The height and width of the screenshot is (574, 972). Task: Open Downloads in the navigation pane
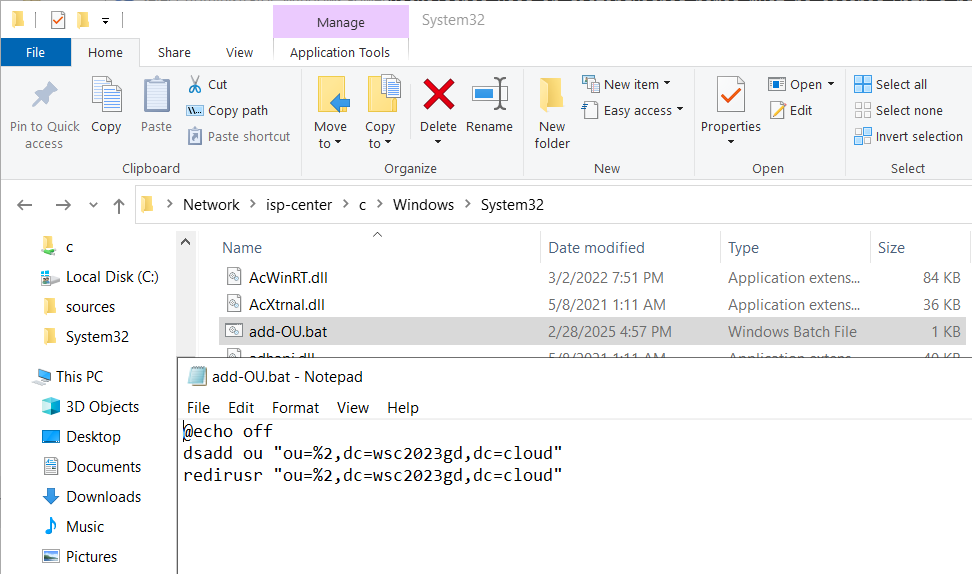[x=104, y=497]
